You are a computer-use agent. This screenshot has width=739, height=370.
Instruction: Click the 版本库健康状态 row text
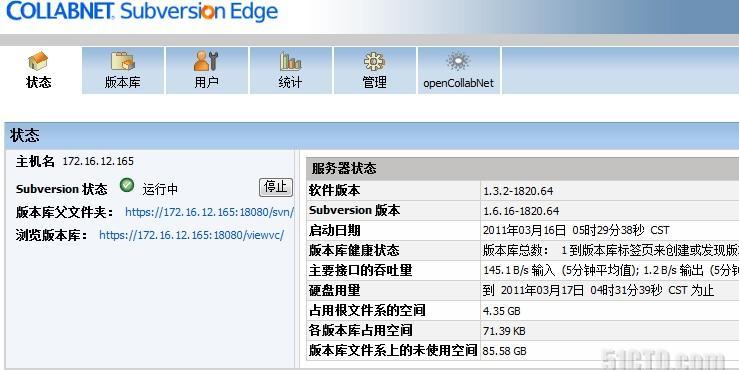354,250
